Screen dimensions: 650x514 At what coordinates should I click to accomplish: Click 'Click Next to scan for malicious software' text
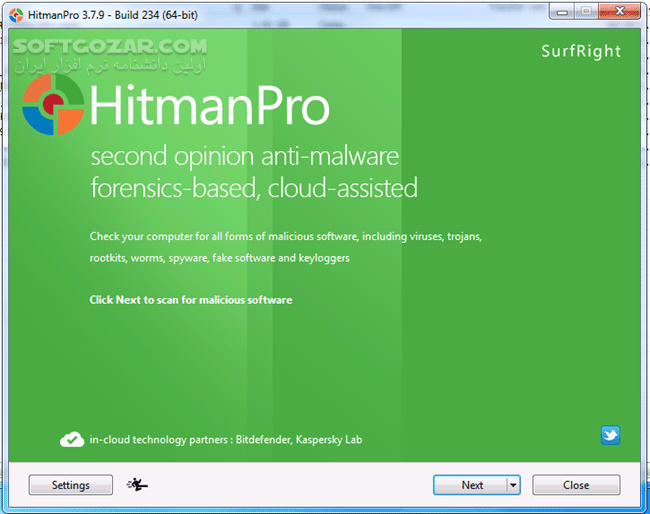191,300
